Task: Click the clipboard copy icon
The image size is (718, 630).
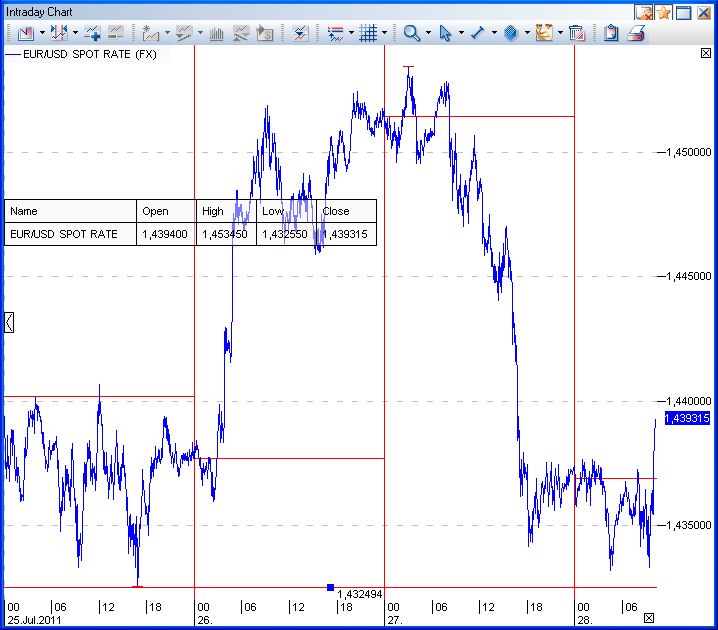Action: [611, 33]
